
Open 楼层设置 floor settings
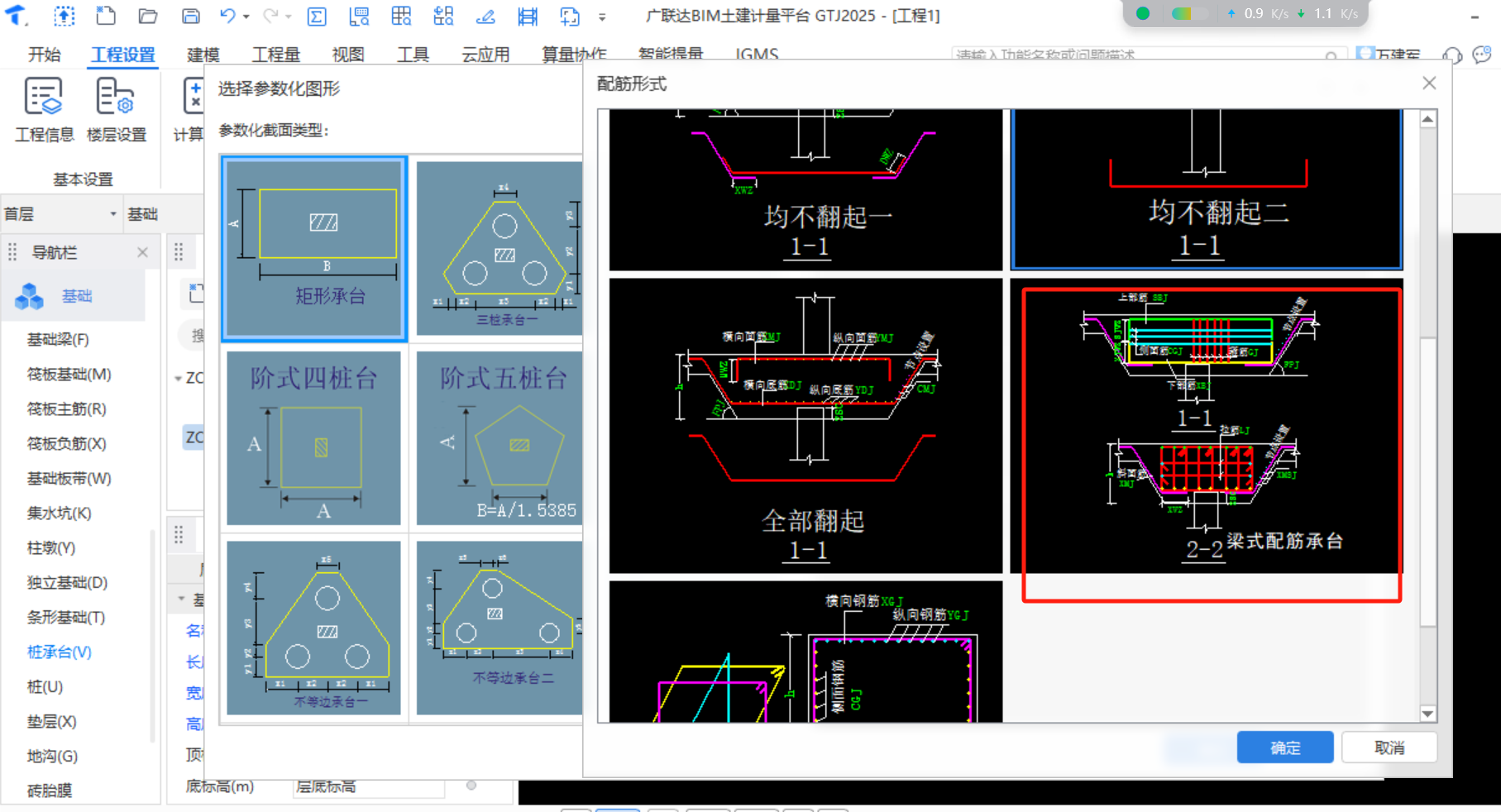click(x=116, y=110)
